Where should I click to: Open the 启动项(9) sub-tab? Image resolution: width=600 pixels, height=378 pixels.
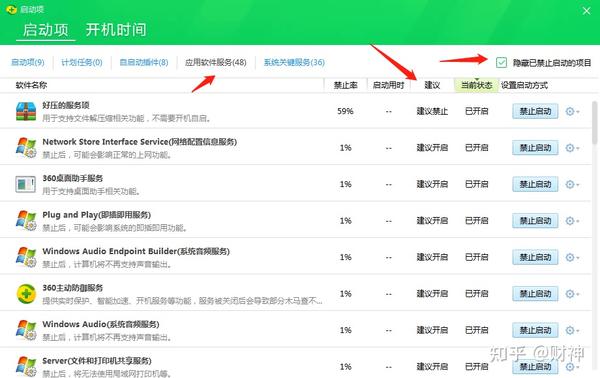[28, 62]
